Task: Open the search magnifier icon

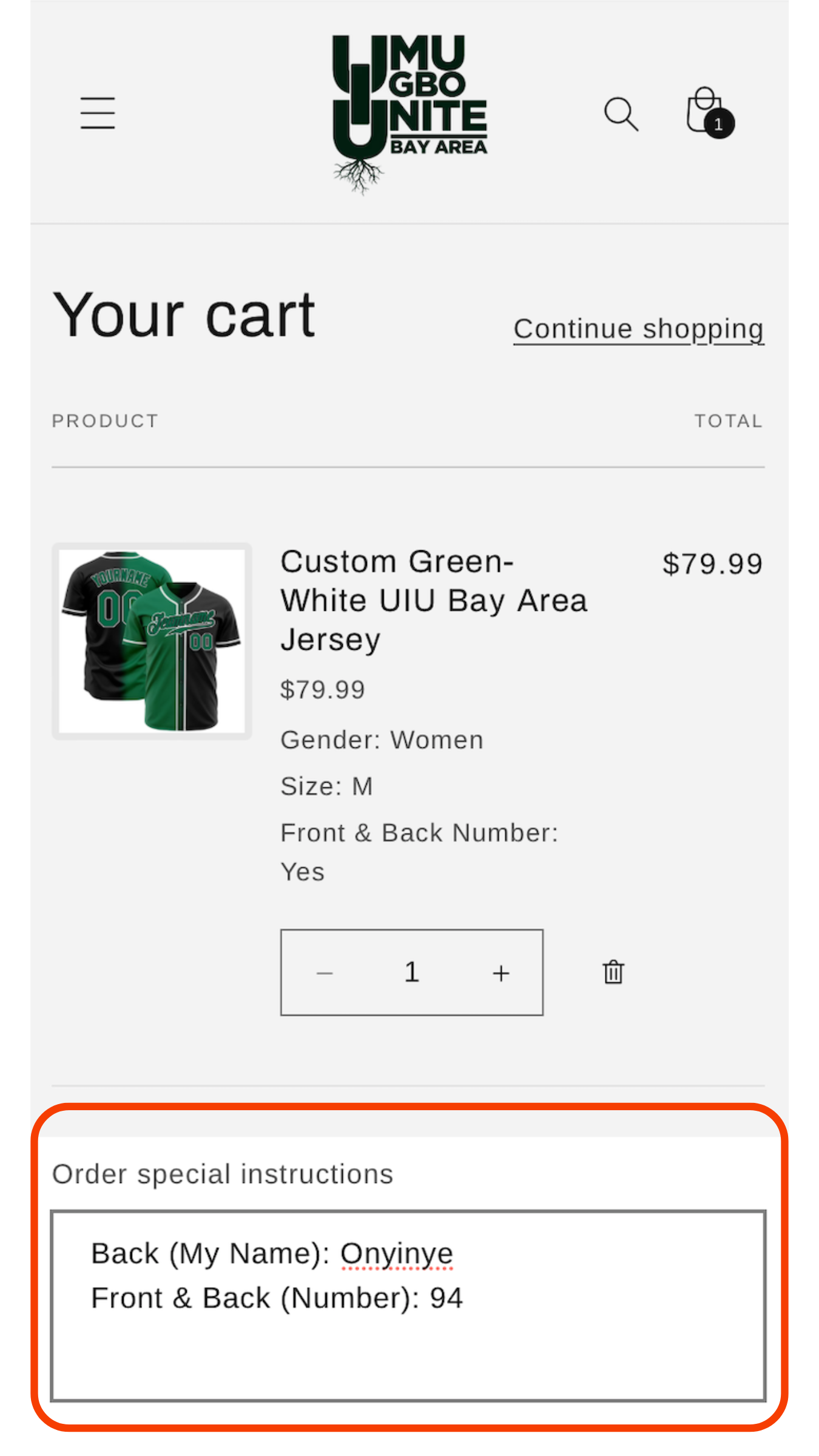Action: point(621,113)
